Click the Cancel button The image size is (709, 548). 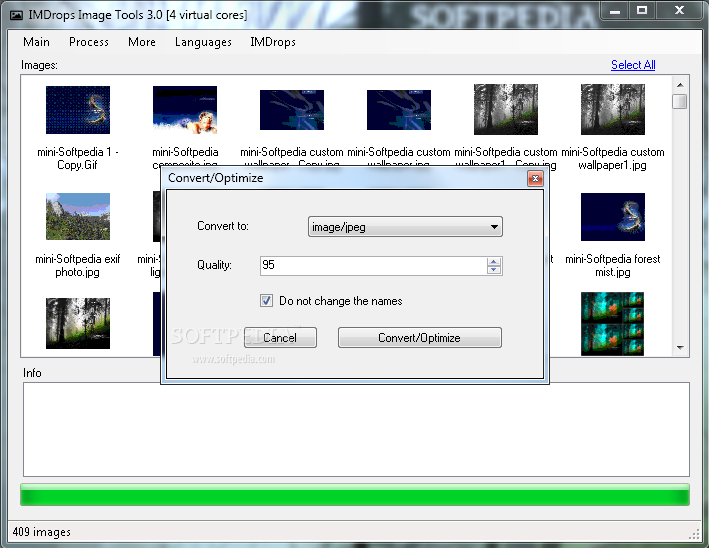click(x=280, y=338)
